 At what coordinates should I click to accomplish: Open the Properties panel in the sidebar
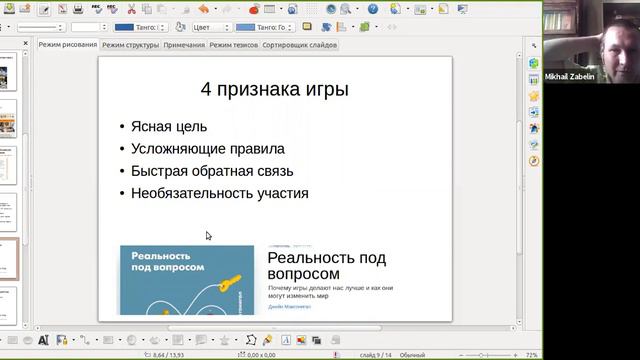(x=534, y=64)
